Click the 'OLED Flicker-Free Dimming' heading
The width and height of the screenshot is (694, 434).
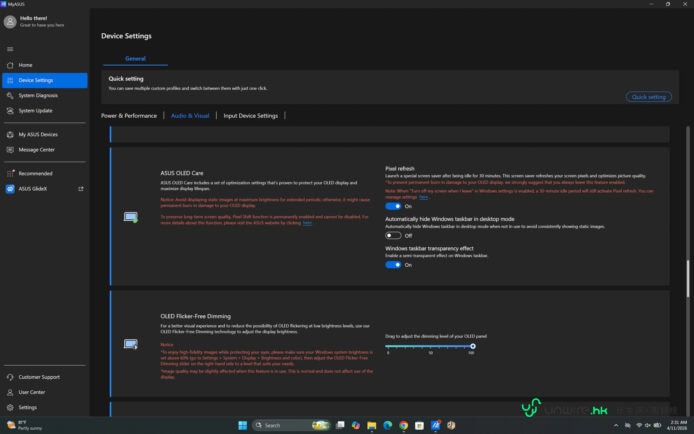point(195,316)
